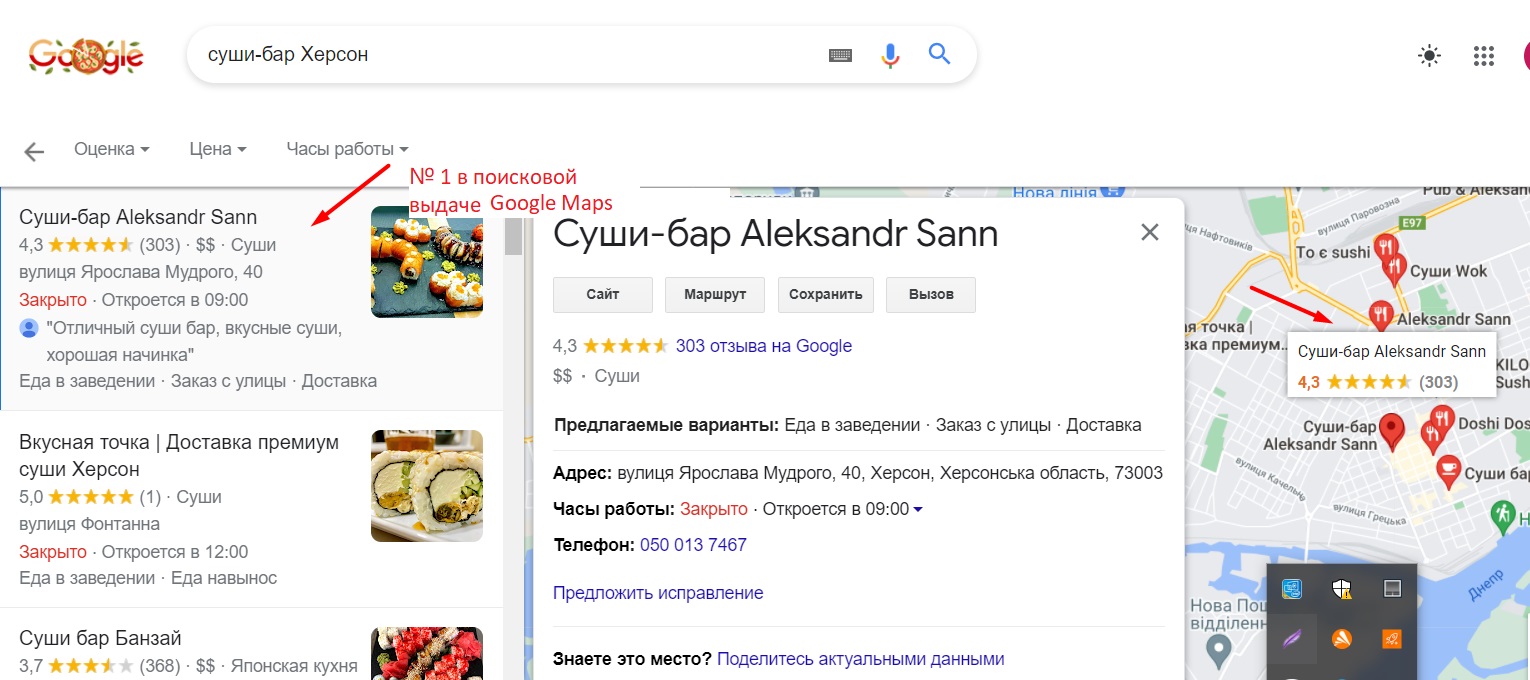Click the orange rocket tray icon

[1391, 638]
